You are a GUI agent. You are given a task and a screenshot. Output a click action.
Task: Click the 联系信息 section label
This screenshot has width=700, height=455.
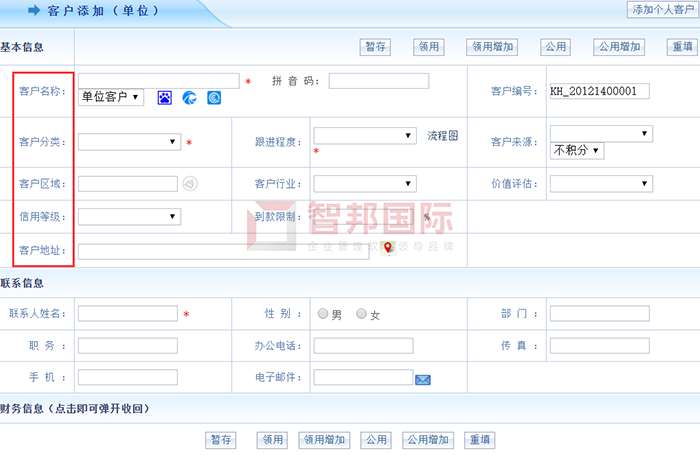22,283
